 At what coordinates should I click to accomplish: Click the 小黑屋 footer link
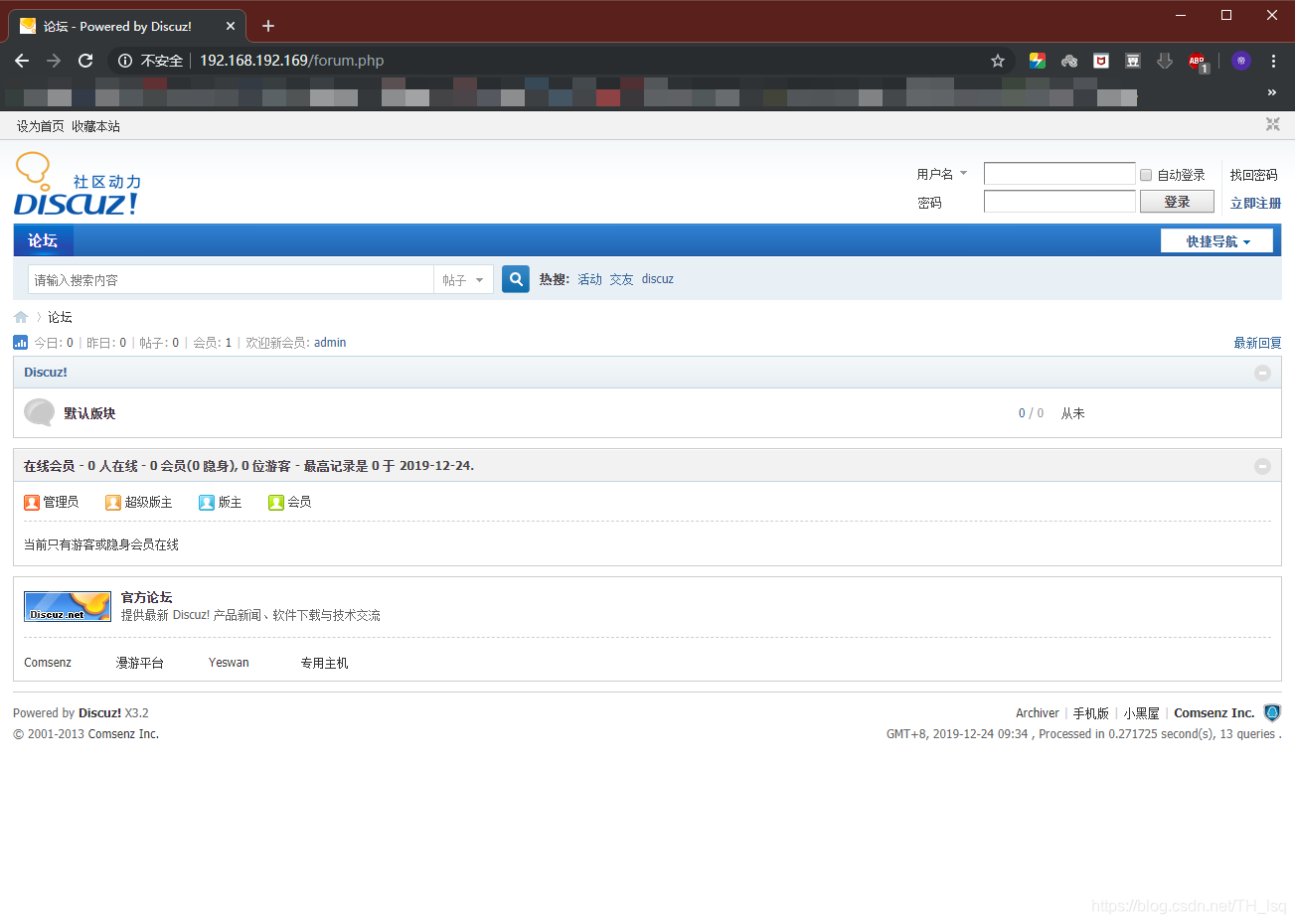coord(1142,713)
